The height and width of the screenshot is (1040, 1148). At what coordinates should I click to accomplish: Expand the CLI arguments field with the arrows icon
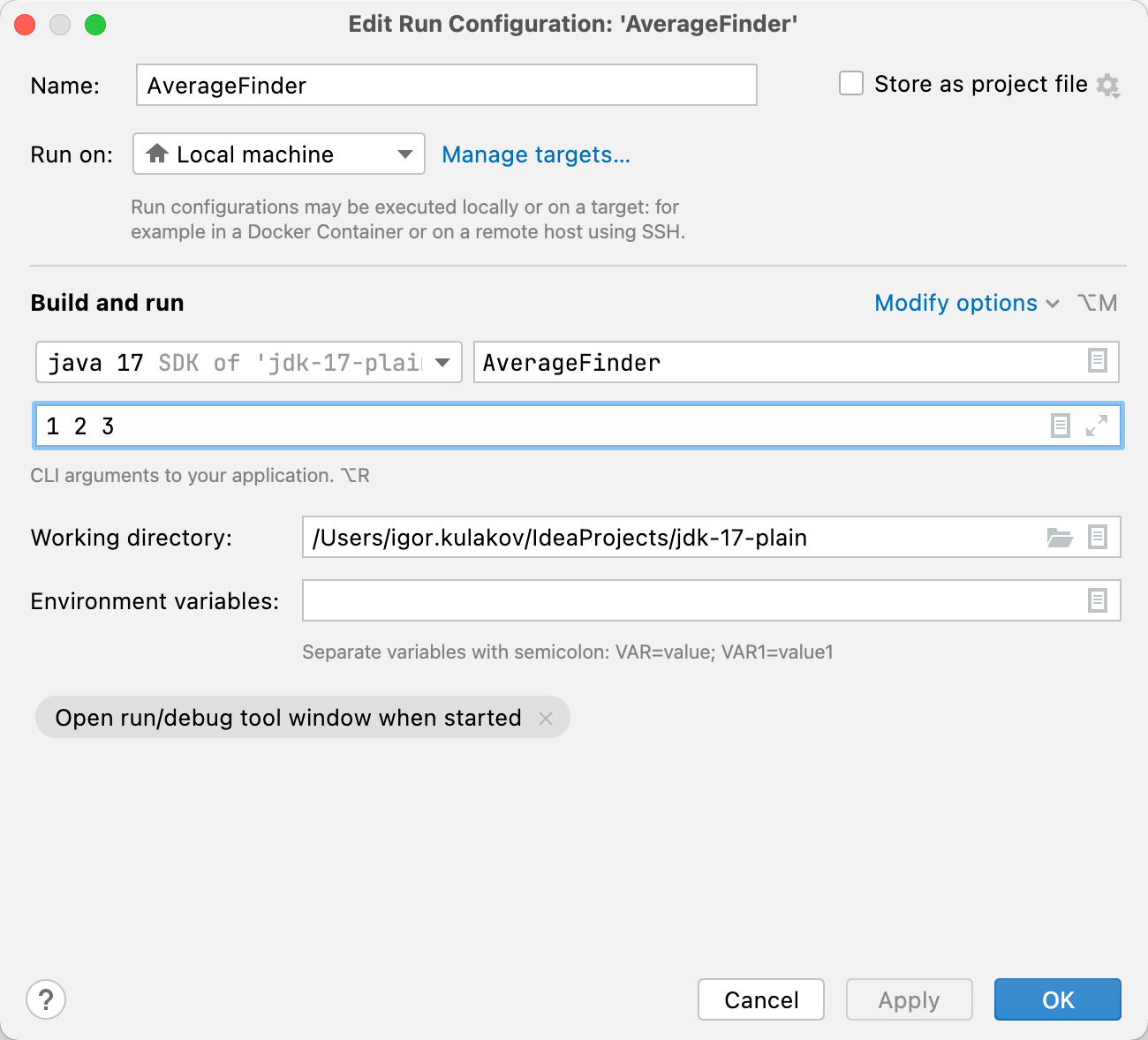point(1097,426)
